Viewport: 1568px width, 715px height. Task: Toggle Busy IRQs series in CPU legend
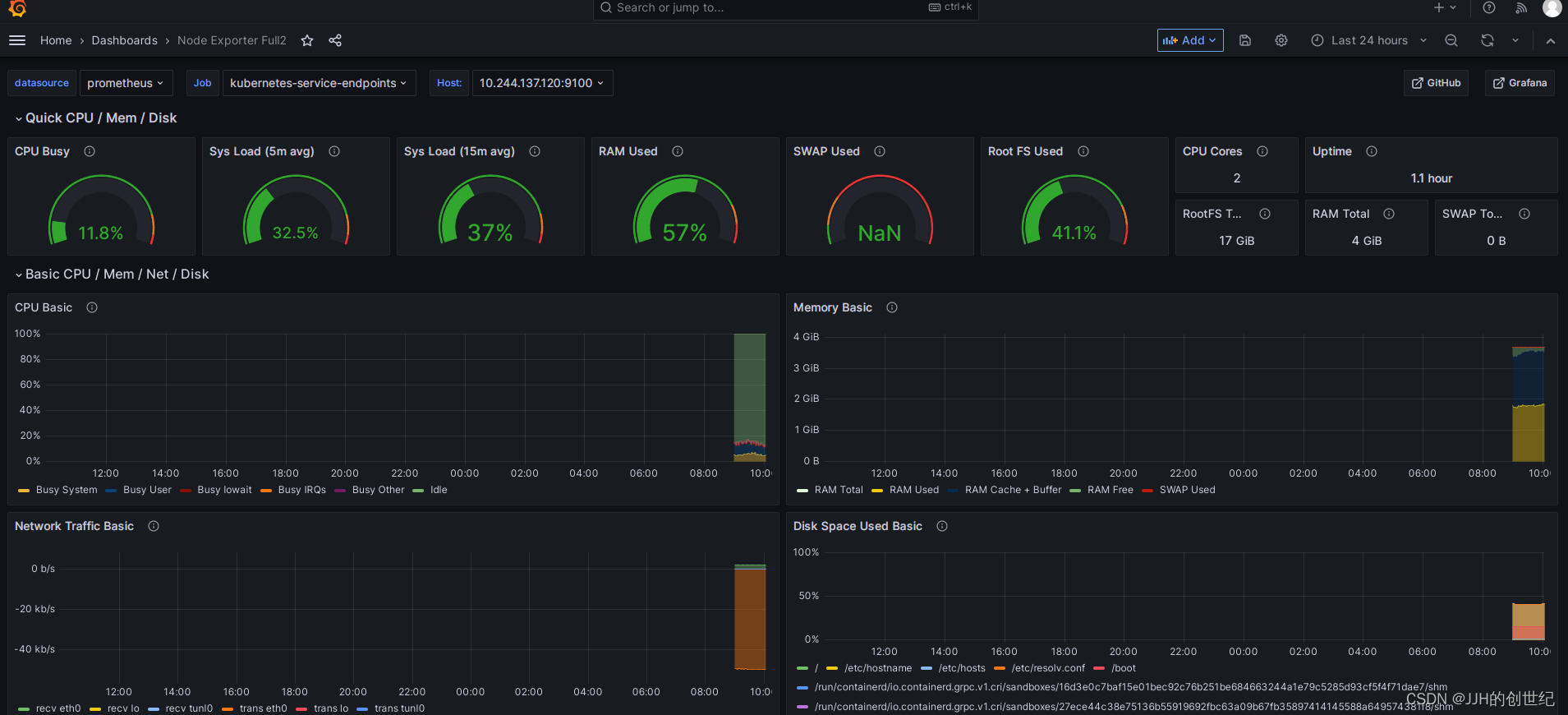coord(301,490)
